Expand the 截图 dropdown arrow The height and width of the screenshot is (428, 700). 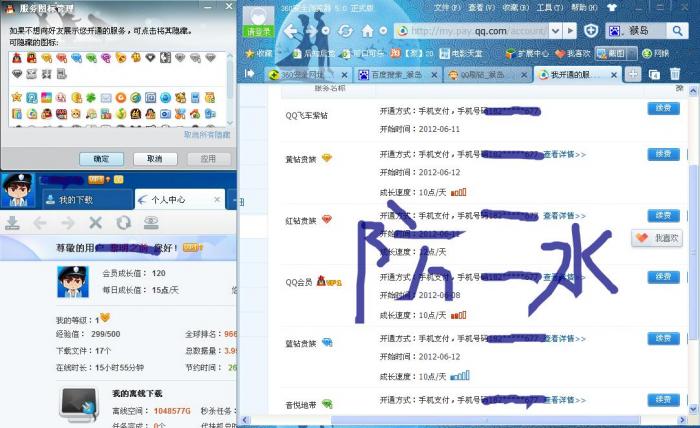click(x=632, y=54)
